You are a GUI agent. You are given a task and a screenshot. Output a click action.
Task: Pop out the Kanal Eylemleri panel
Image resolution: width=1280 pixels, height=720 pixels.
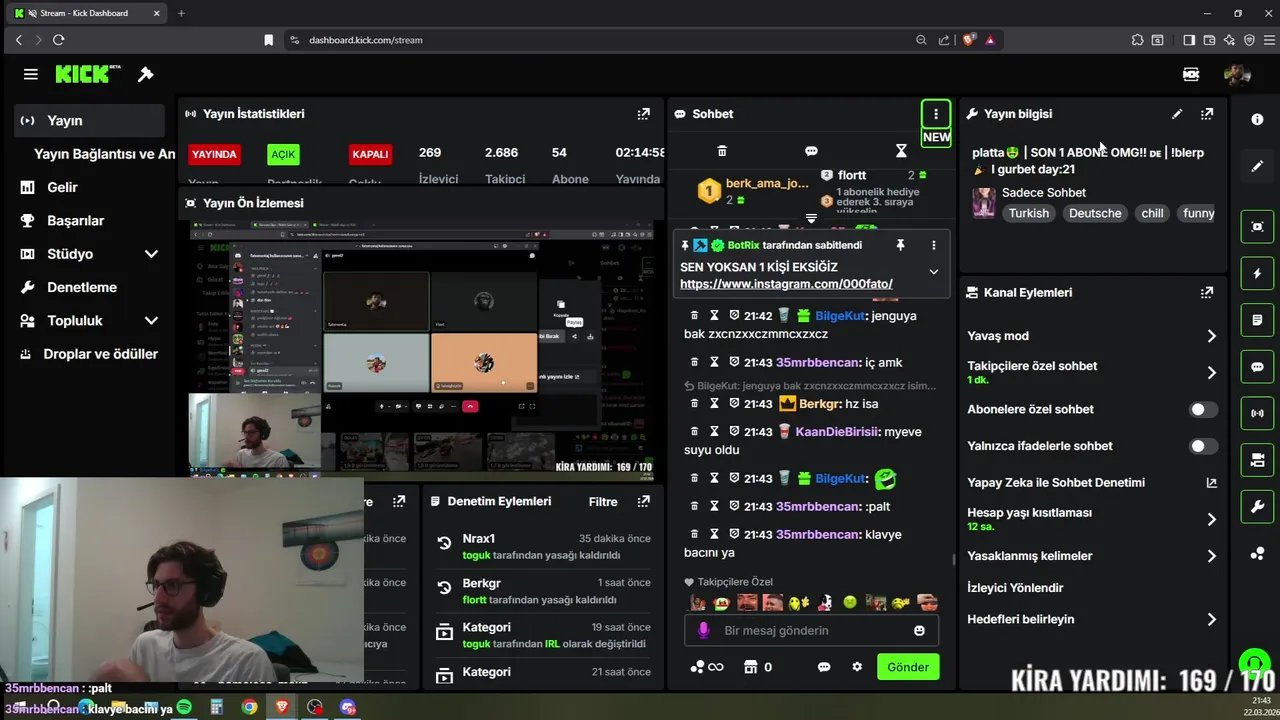1207,293
